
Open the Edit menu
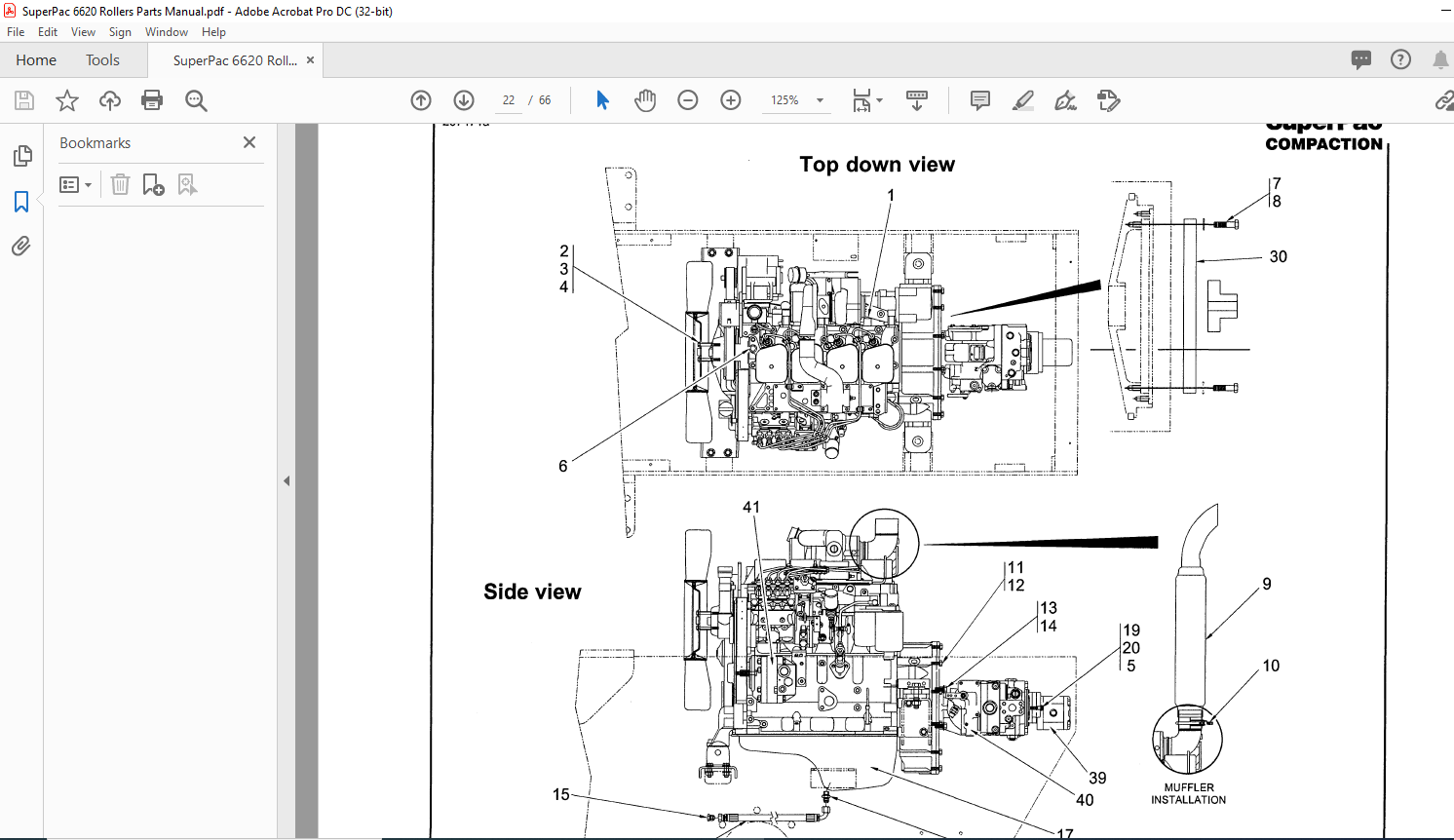coord(48,32)
